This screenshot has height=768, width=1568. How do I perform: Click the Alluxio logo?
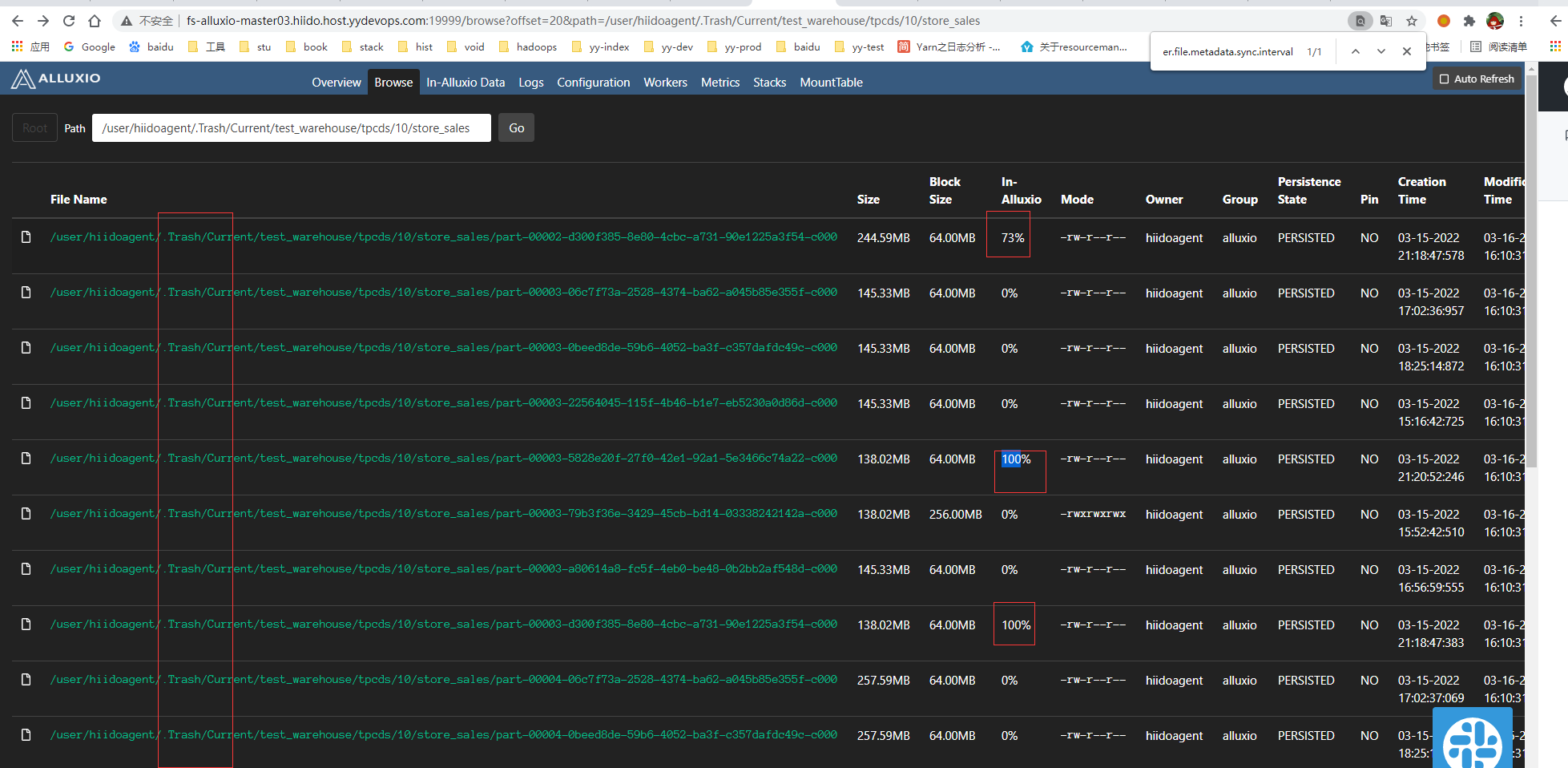tap(54, 78)
